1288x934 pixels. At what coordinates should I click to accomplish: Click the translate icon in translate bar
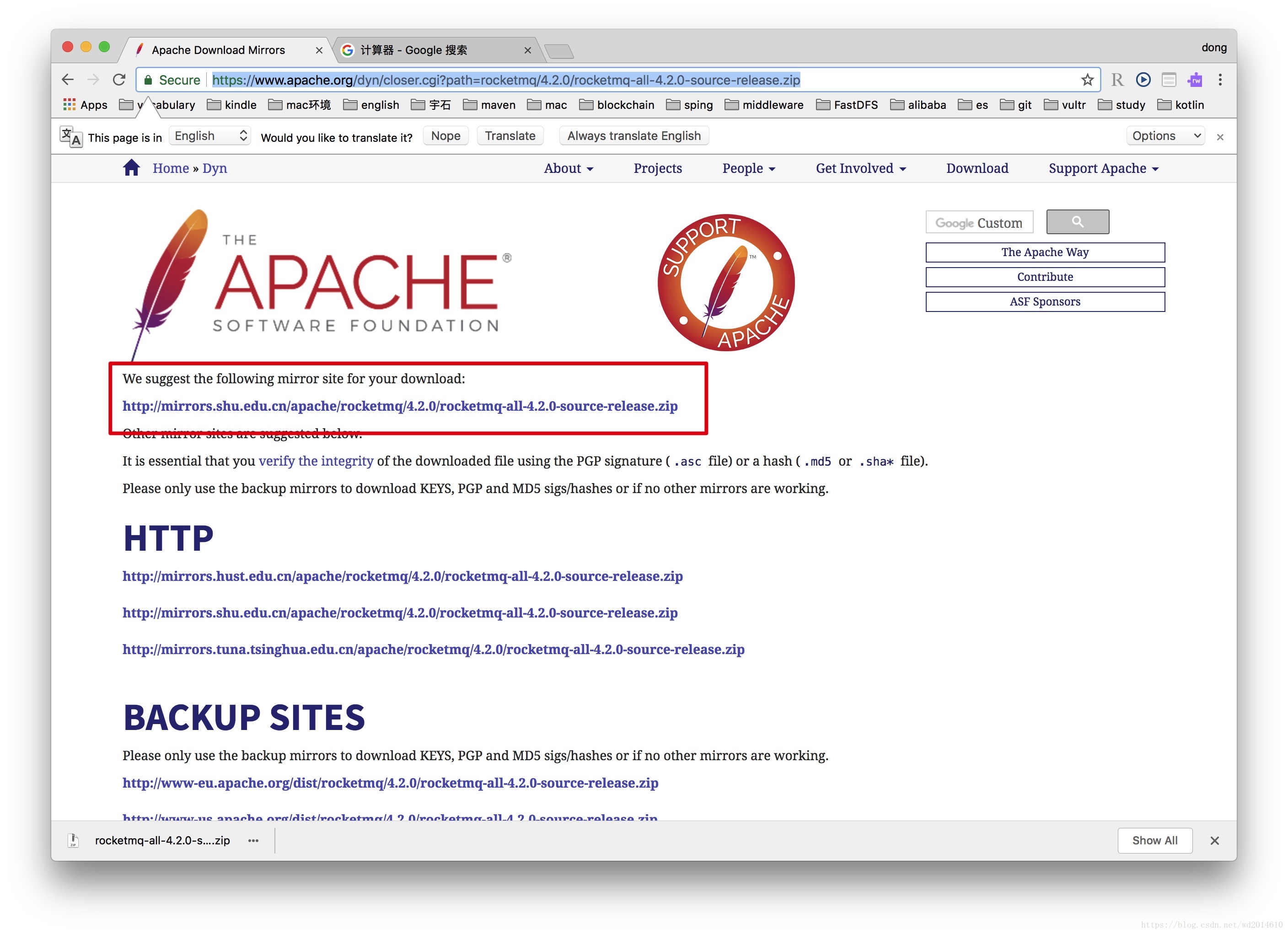[71, 136]
